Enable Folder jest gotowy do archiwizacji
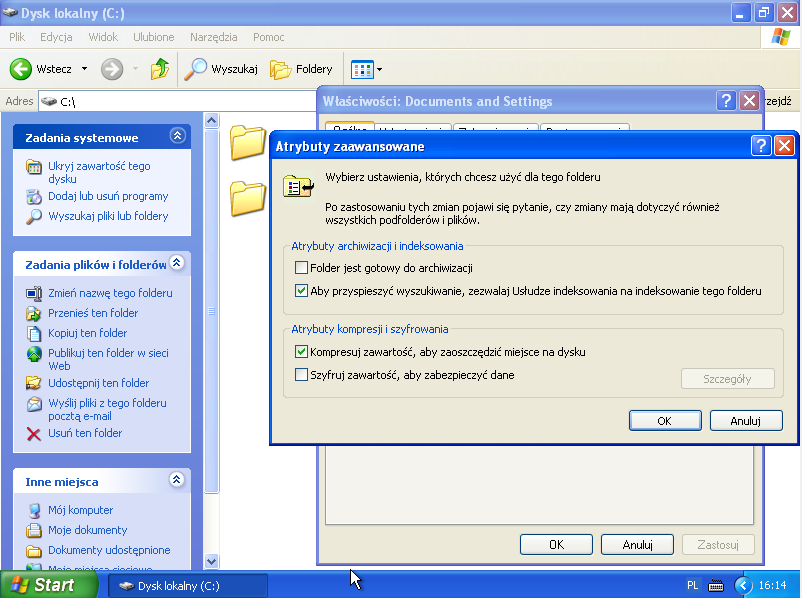 coord(302,268)
